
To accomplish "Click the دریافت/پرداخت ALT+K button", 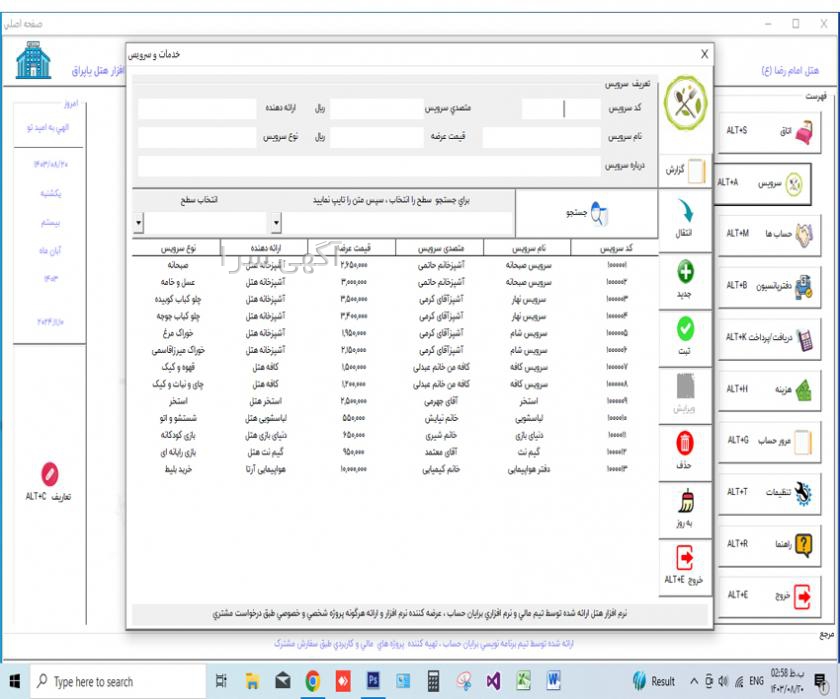I will [764, 337].
